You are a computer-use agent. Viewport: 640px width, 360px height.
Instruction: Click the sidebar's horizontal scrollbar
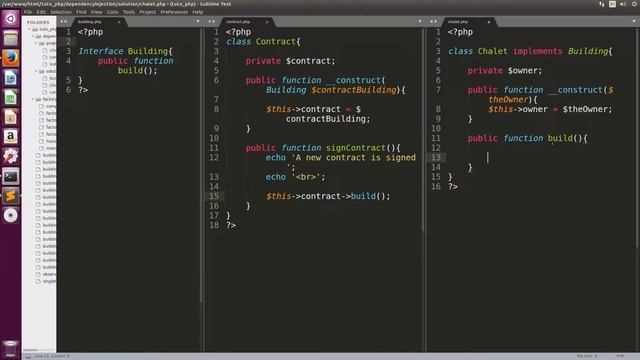pos(31,350)
